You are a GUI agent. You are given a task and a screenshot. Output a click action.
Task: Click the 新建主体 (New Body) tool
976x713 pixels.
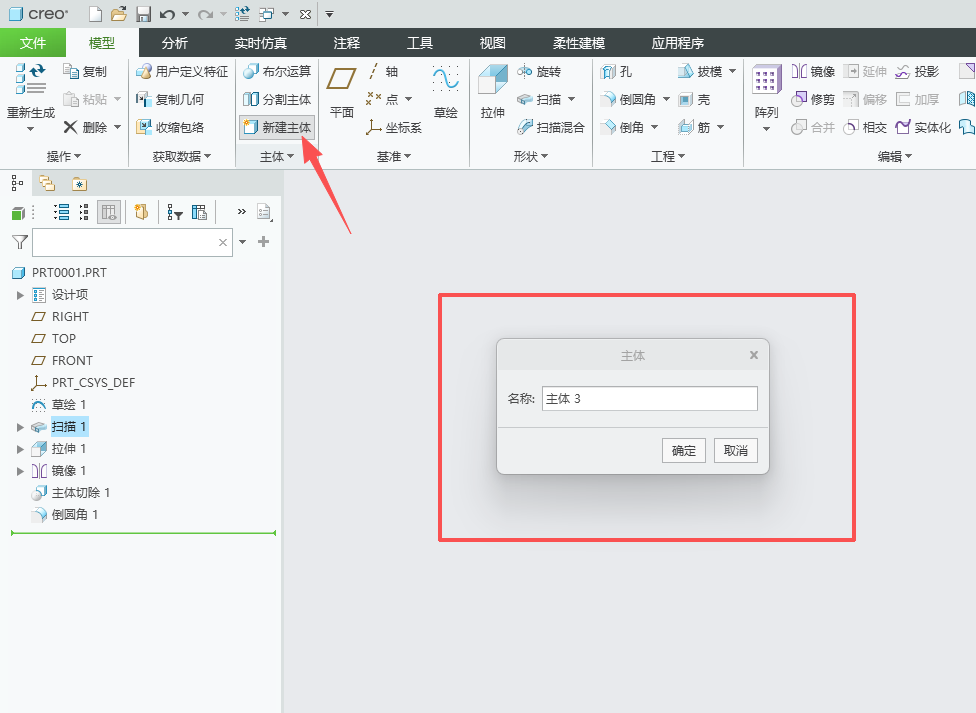[277, 127]
